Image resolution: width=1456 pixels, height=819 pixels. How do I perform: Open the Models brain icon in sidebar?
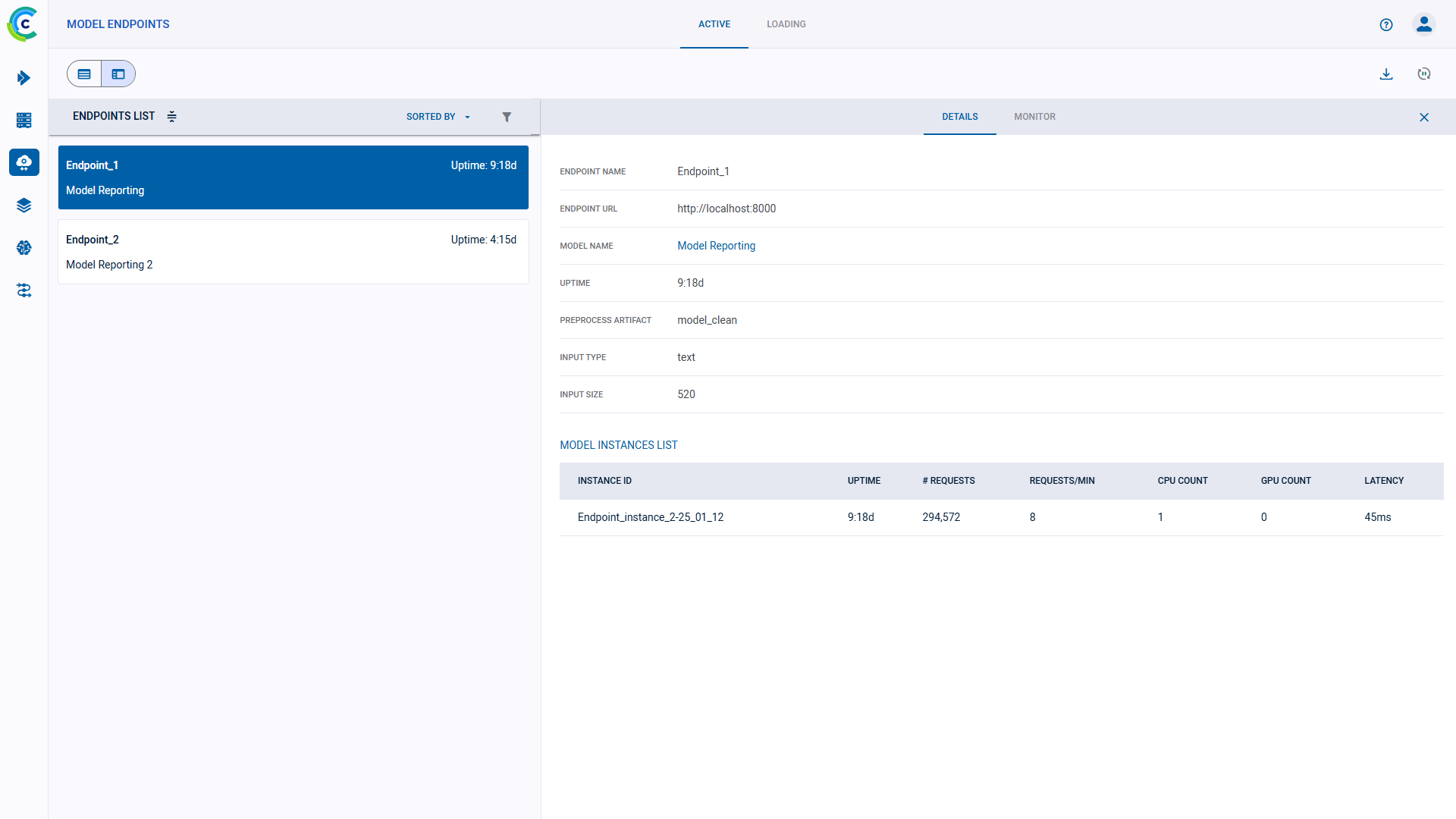(x=24, y=247)
